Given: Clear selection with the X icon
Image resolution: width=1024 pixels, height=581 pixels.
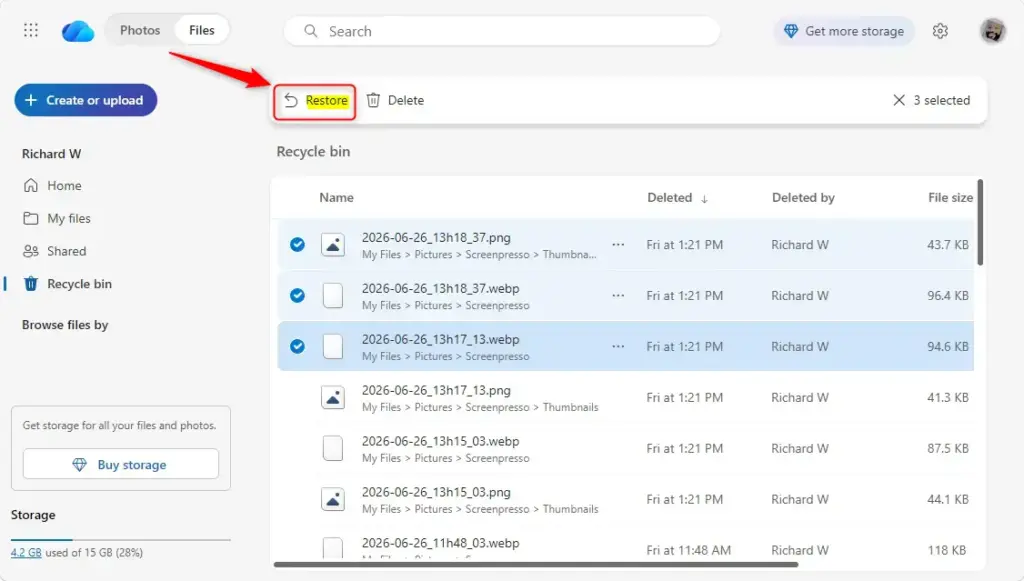Looking at the screenshot, I should pos(899,100).
